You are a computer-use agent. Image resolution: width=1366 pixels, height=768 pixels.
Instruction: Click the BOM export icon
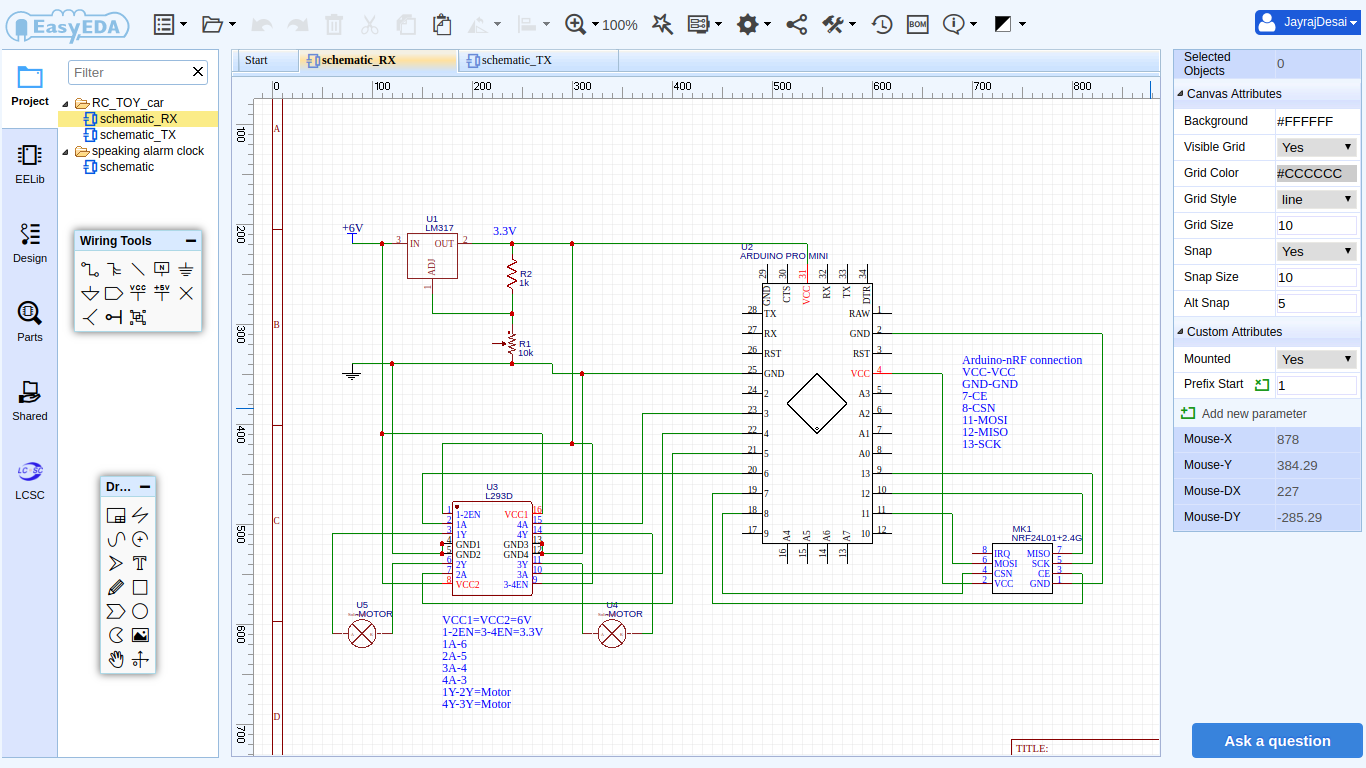click(917, 24)
